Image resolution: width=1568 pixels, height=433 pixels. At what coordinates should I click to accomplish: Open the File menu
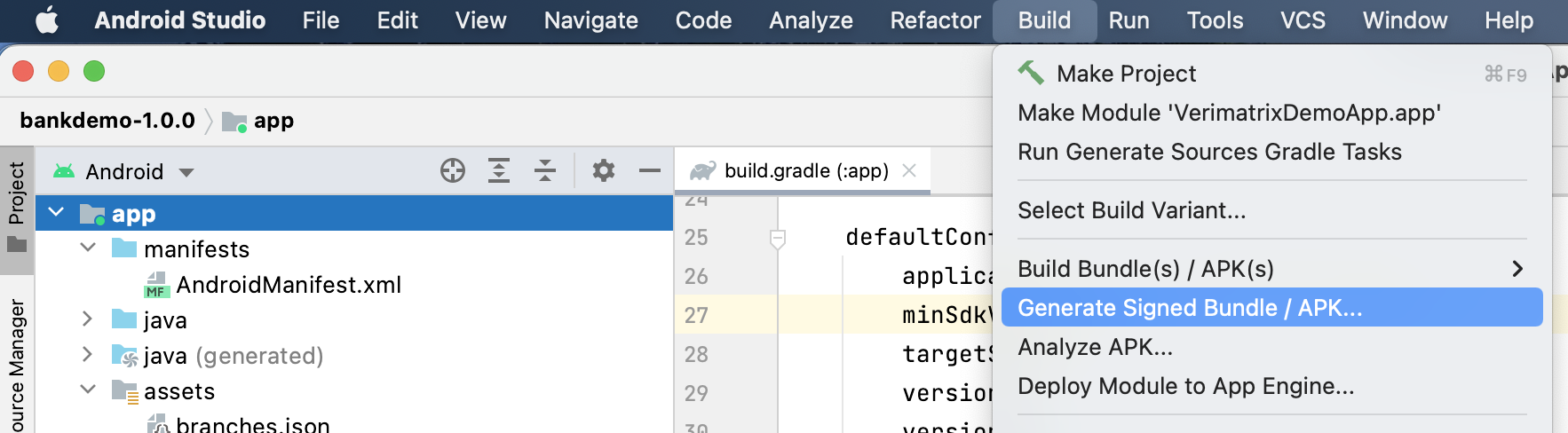(x=321, y=20)
